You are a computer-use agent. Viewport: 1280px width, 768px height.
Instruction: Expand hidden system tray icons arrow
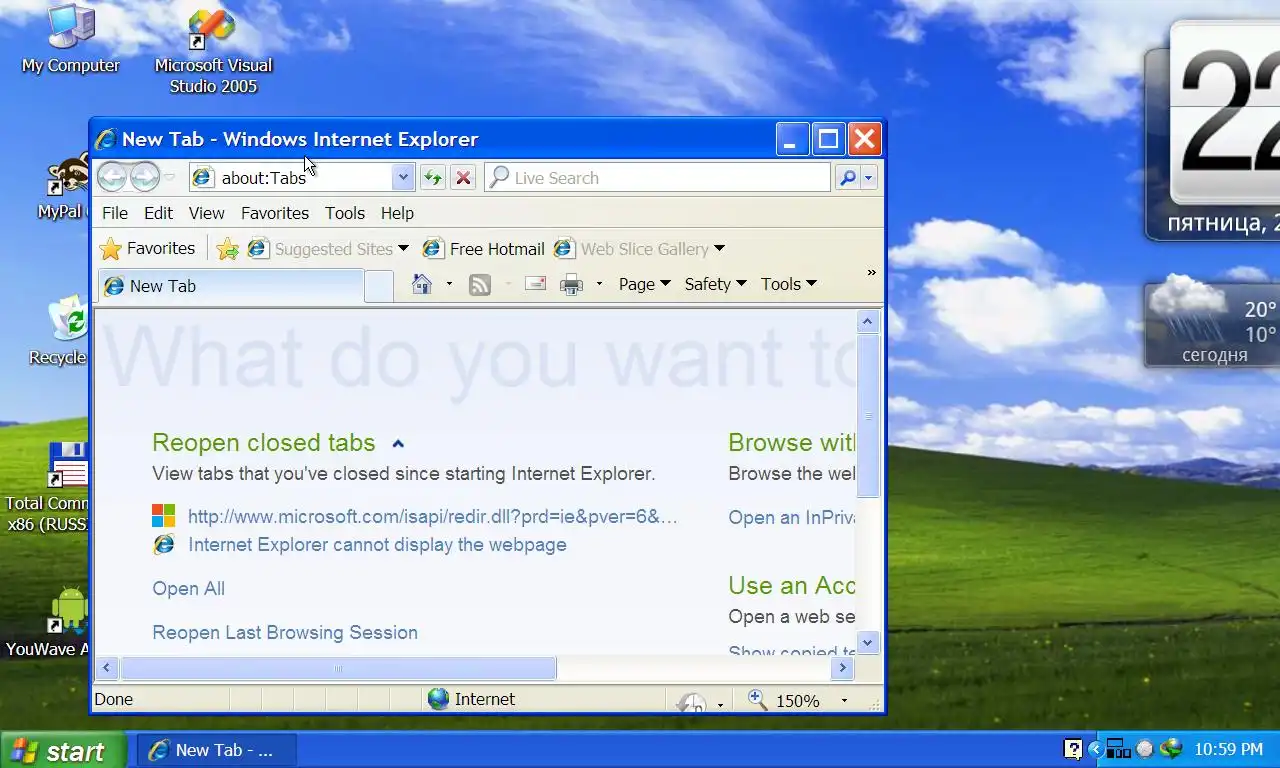tap(1095, 749)
